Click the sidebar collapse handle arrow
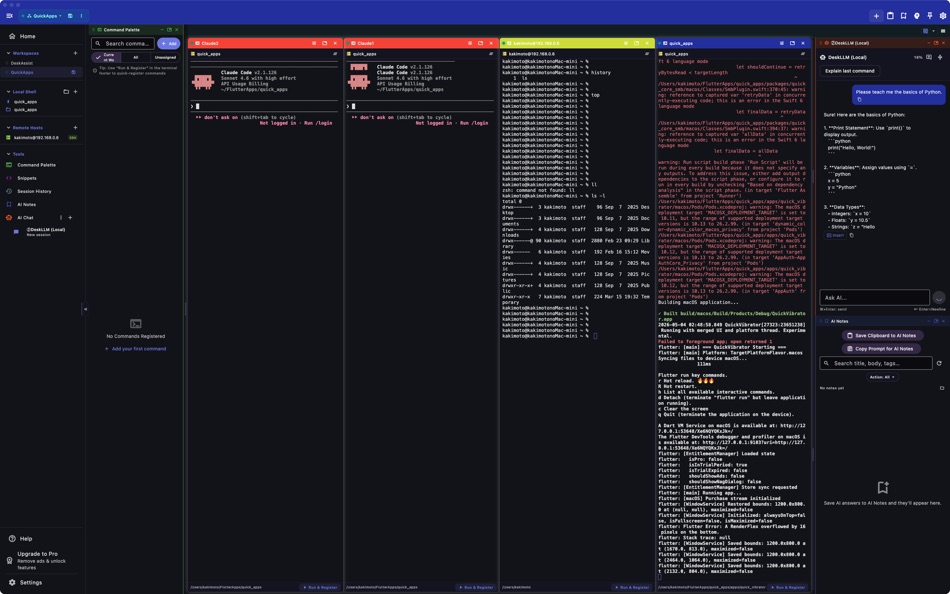Screen dimensions: 950x594 pos(85,309)
